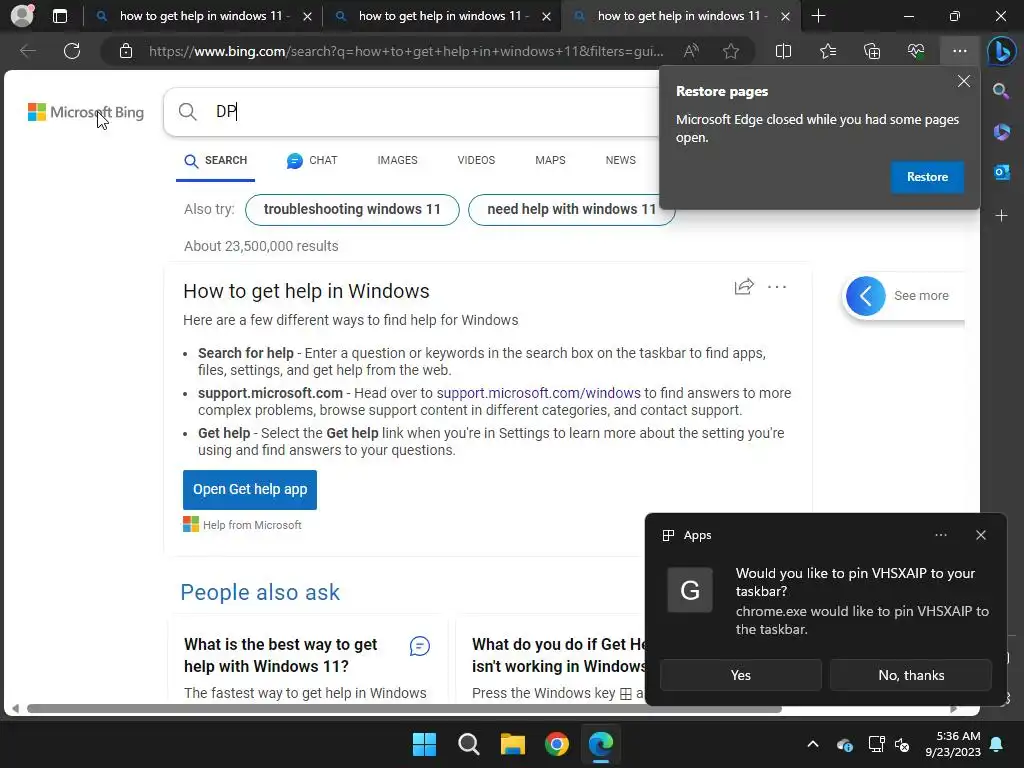Open the Windows Start menu
Image resolution: width=1024 pixels, height=768 pixels.
[x=424, y=744]
